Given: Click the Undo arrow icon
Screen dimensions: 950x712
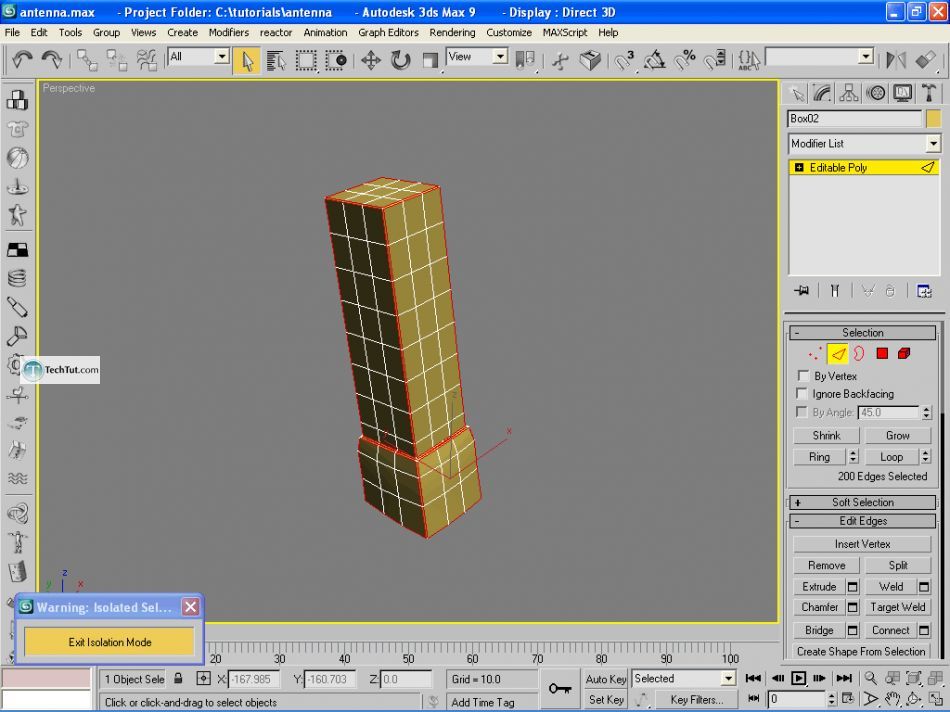Looking at the screenshot, I should click(22, 59).
